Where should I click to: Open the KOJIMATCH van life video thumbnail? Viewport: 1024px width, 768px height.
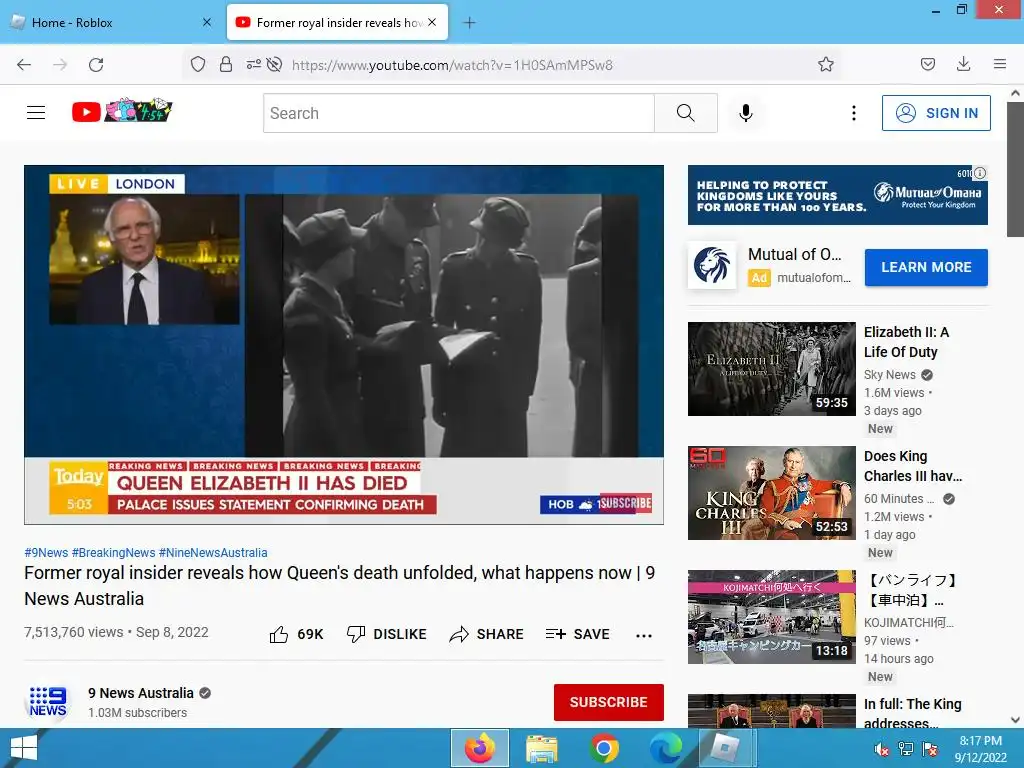[771, 617]
